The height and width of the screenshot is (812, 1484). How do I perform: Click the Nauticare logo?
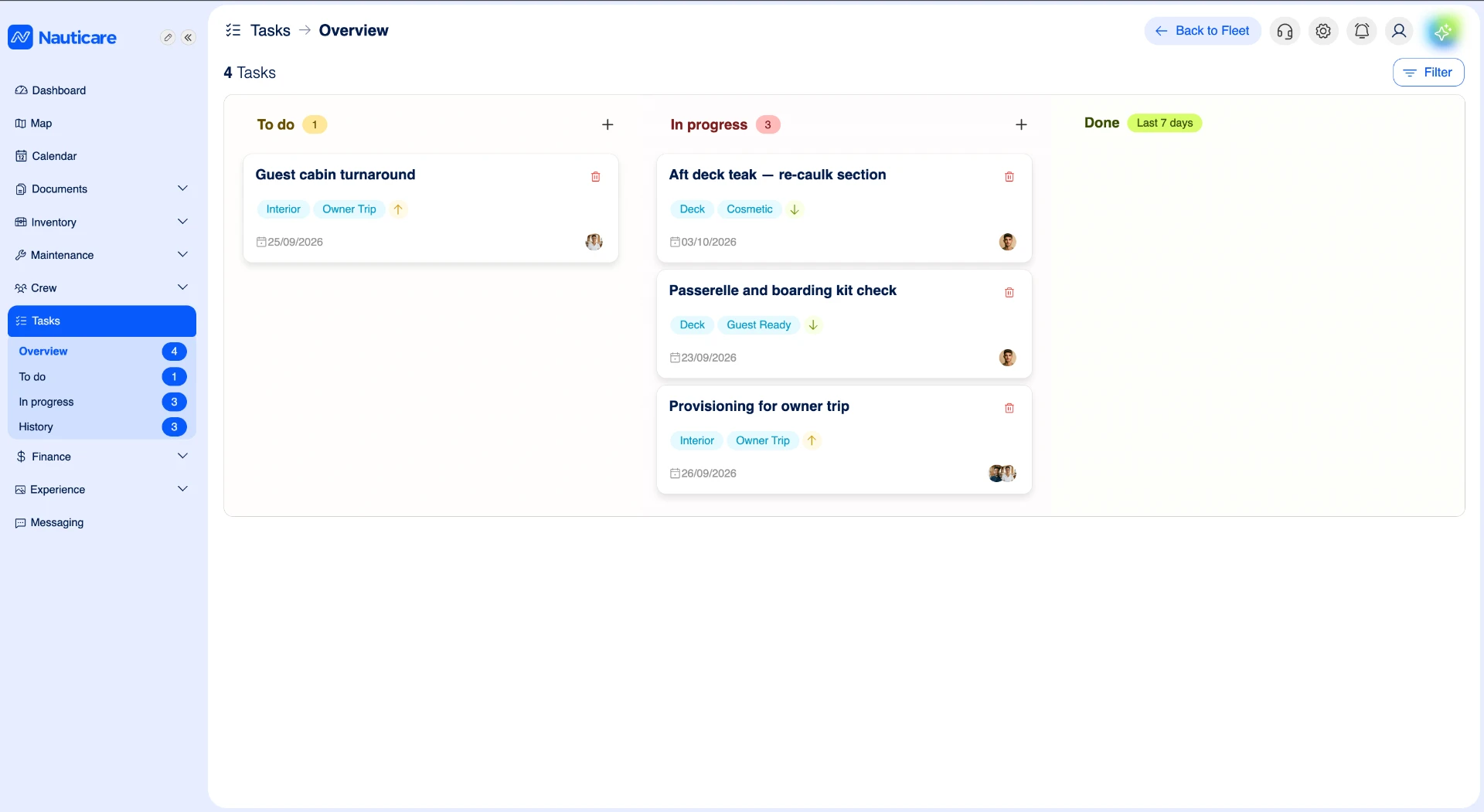coord(62,37)
